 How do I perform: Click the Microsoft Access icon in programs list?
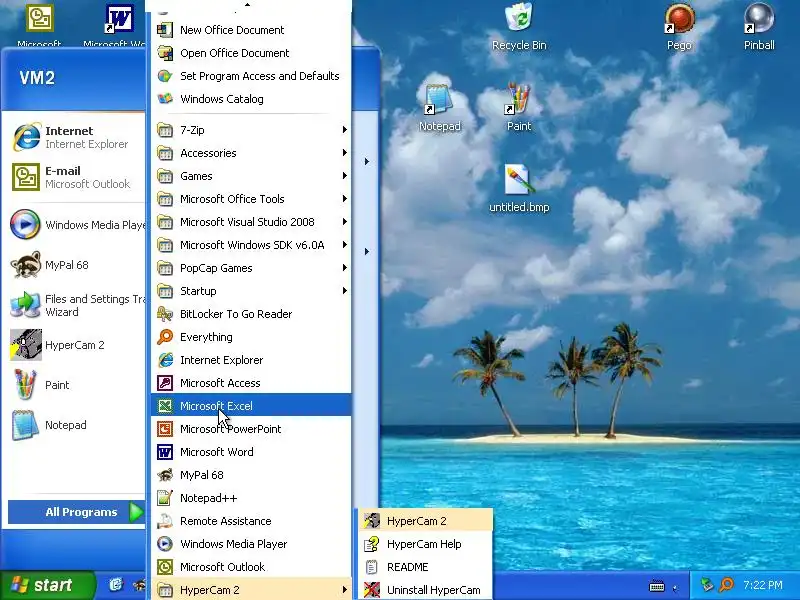165,383
